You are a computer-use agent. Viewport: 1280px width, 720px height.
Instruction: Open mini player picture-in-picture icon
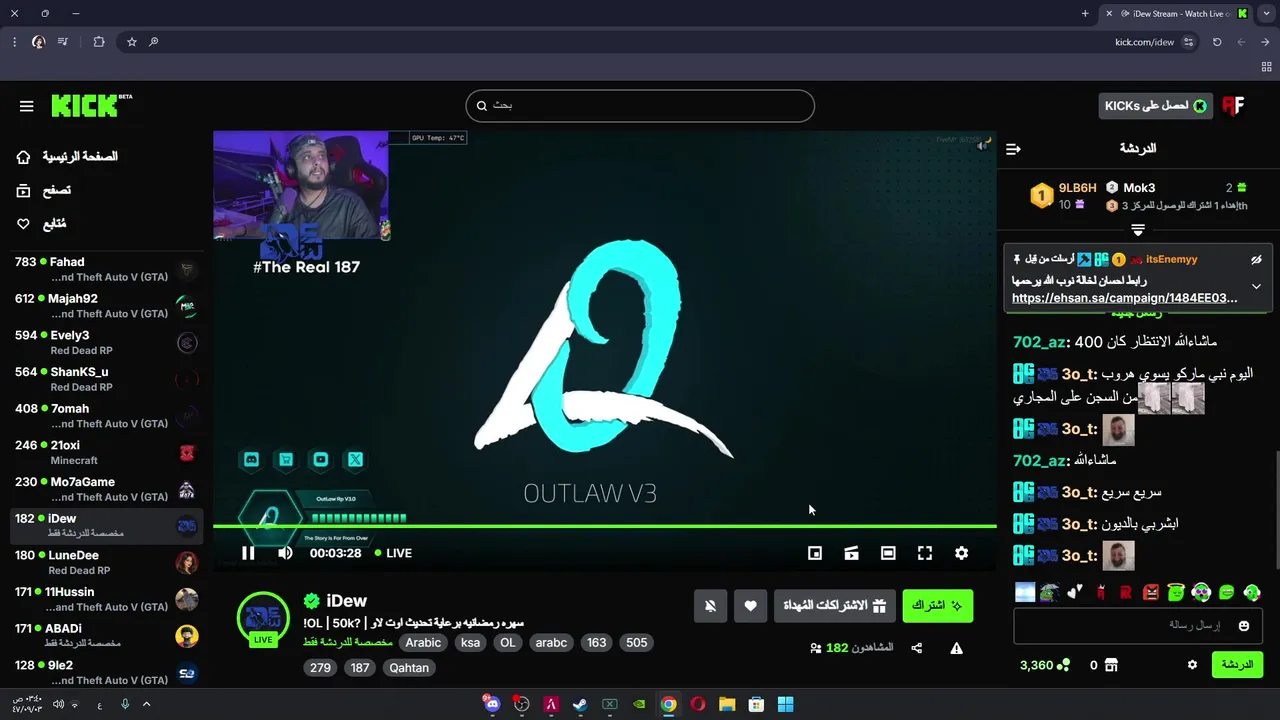pyautogui.click(x=815, y=553)
